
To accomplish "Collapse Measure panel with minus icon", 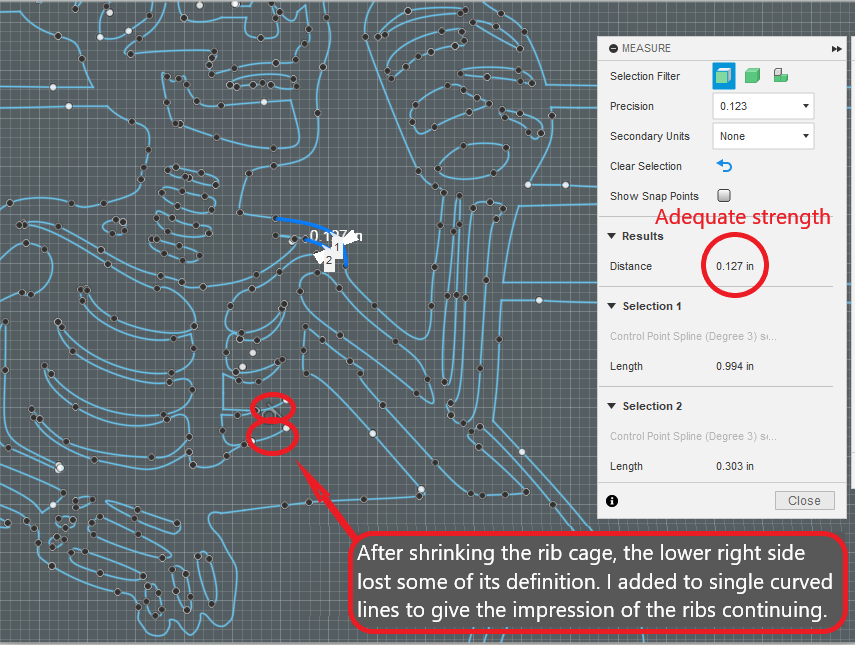I will point(613,49).
